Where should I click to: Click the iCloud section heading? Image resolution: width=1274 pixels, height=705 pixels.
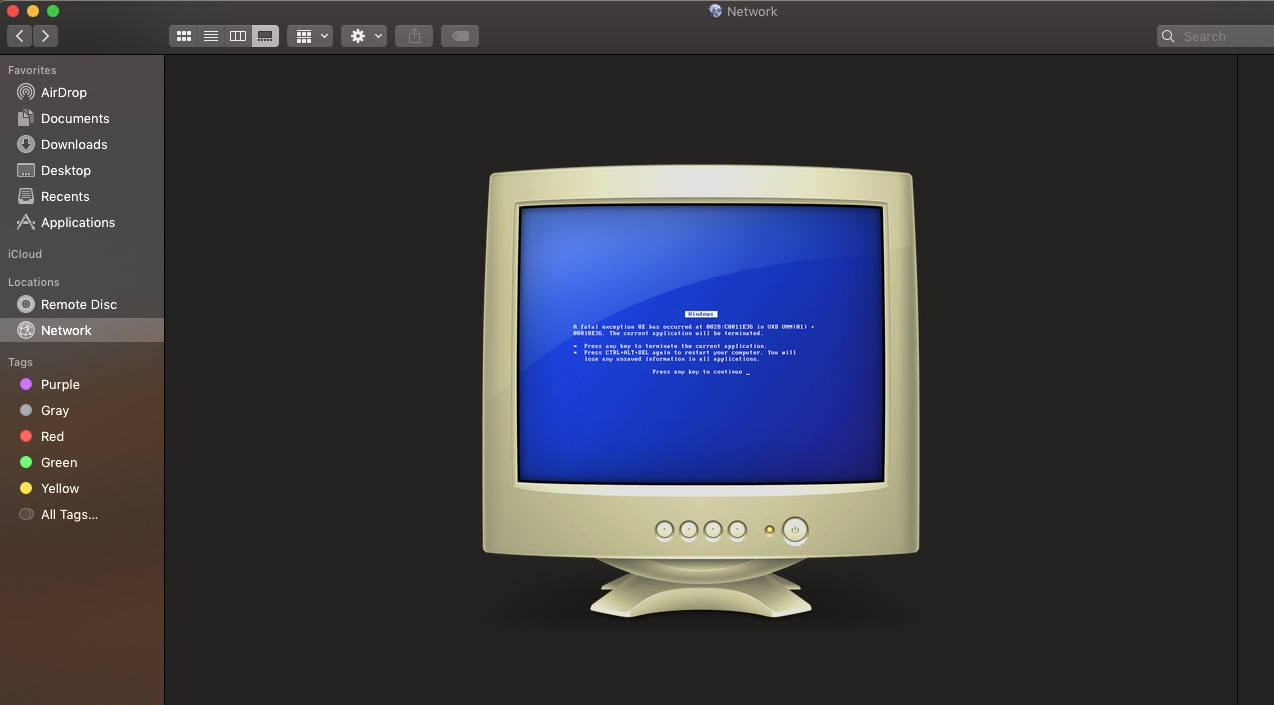coord(25,254)
